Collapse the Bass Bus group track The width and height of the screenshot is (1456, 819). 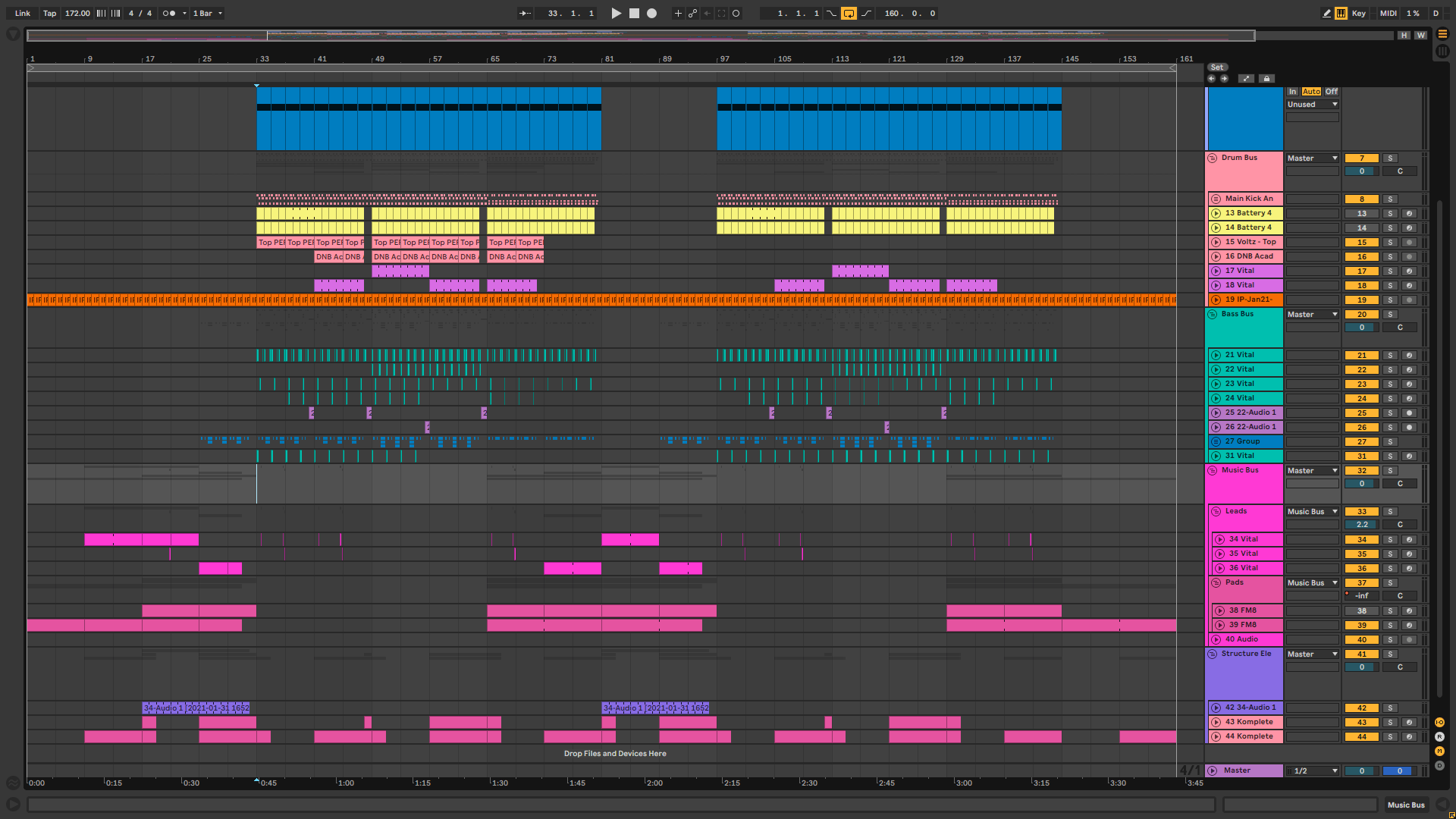[1212, 314]
